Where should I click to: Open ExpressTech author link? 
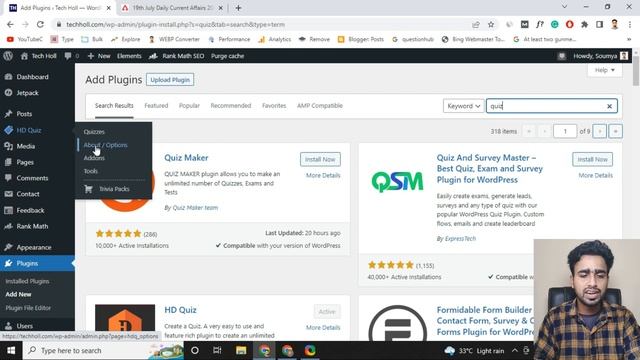(x=460, y=239)
